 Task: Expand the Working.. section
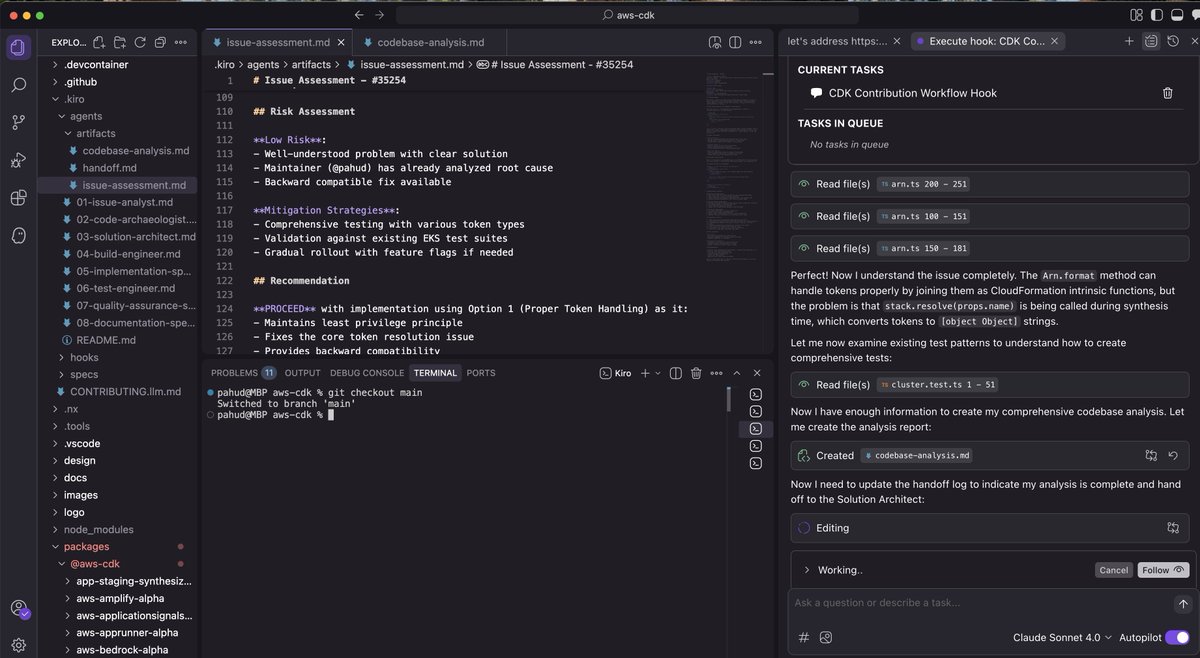806,570
